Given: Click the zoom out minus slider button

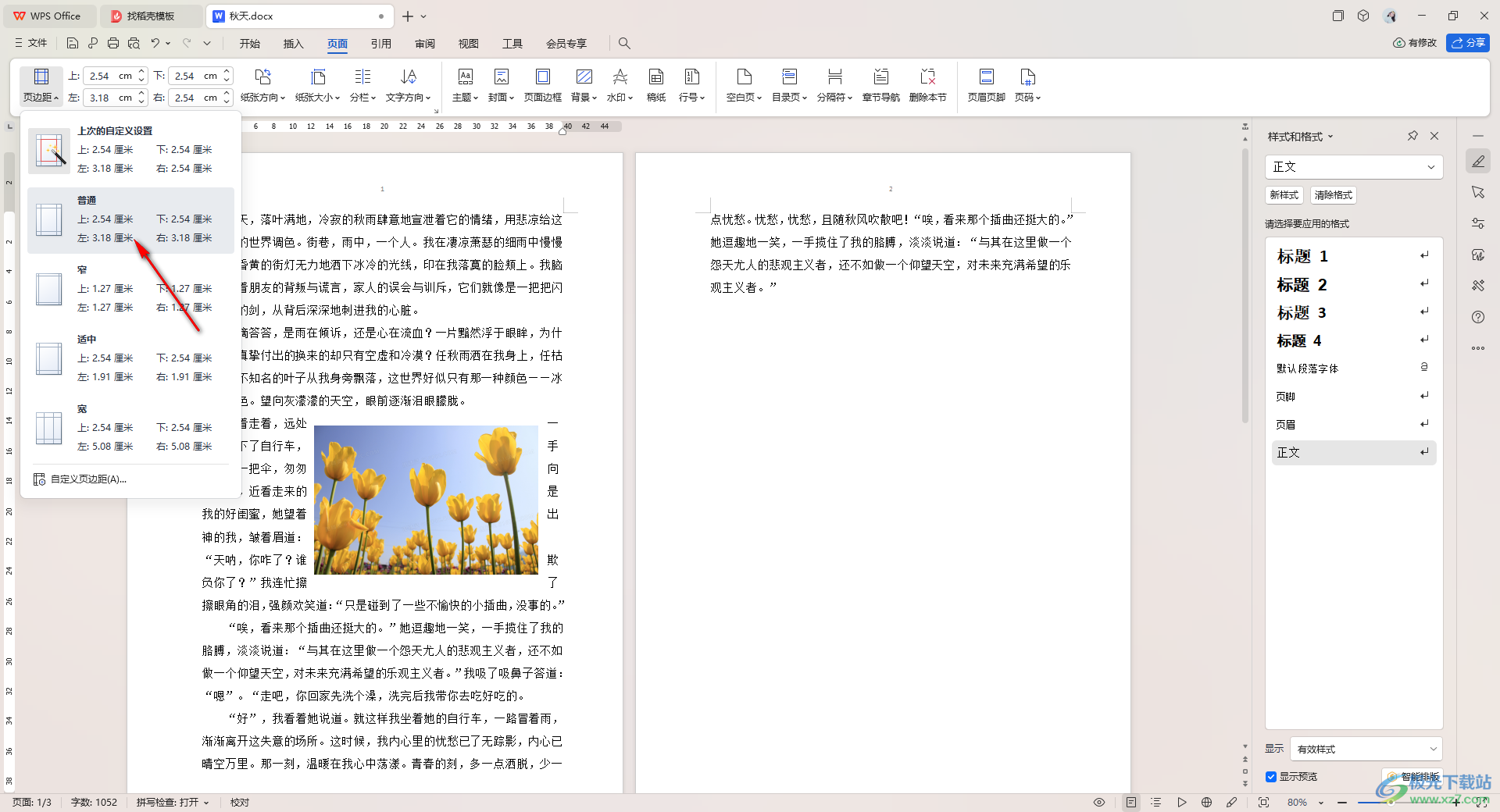Looking at the screenshot, I should pyautogui.click(x=1342, y=802).
